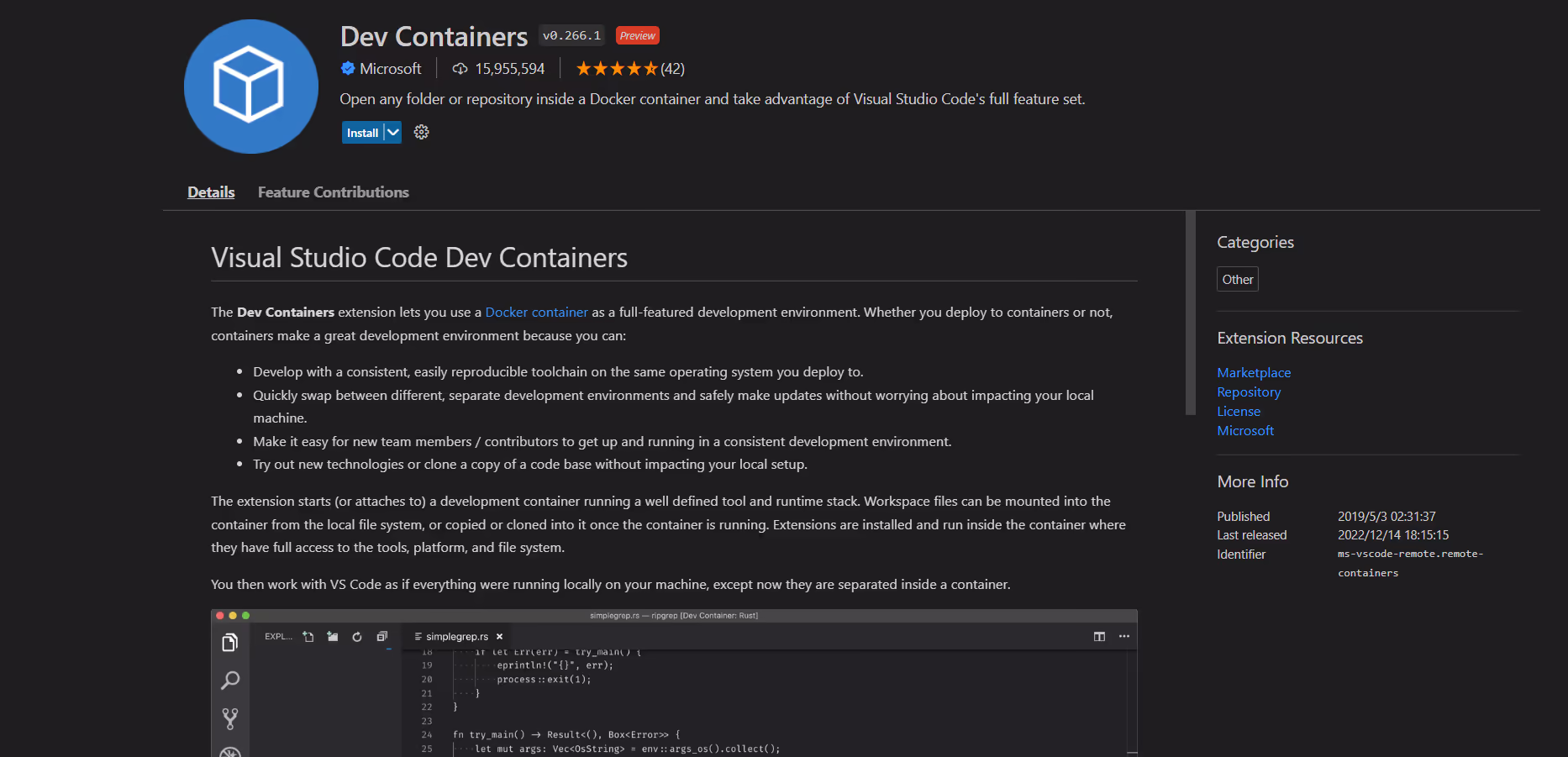
Task: Open the Feature Contributions tab
Action: tap(334, 192)
